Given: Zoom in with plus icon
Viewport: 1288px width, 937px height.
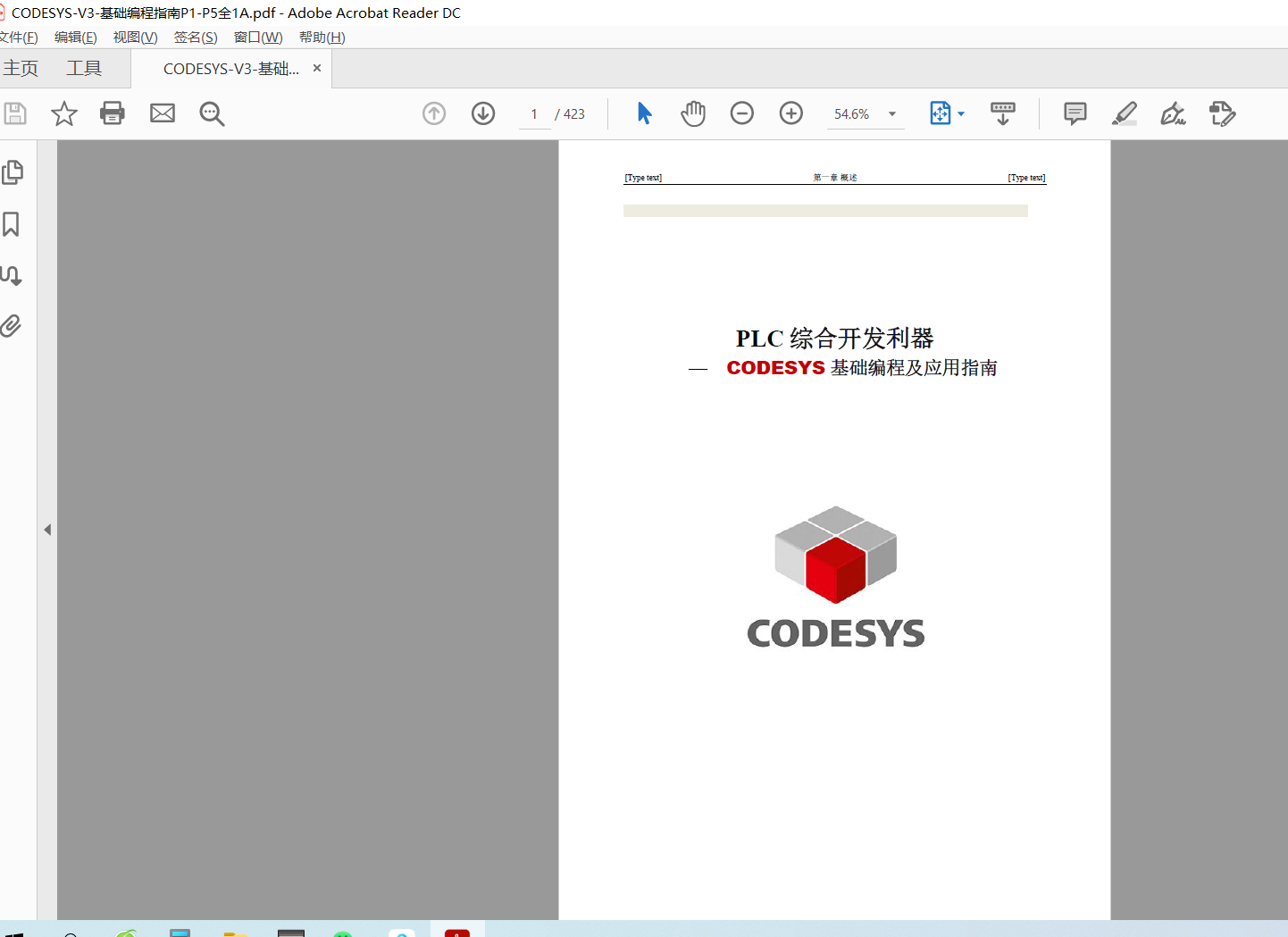Looking at the screenshot, I should tap(791, 113).
